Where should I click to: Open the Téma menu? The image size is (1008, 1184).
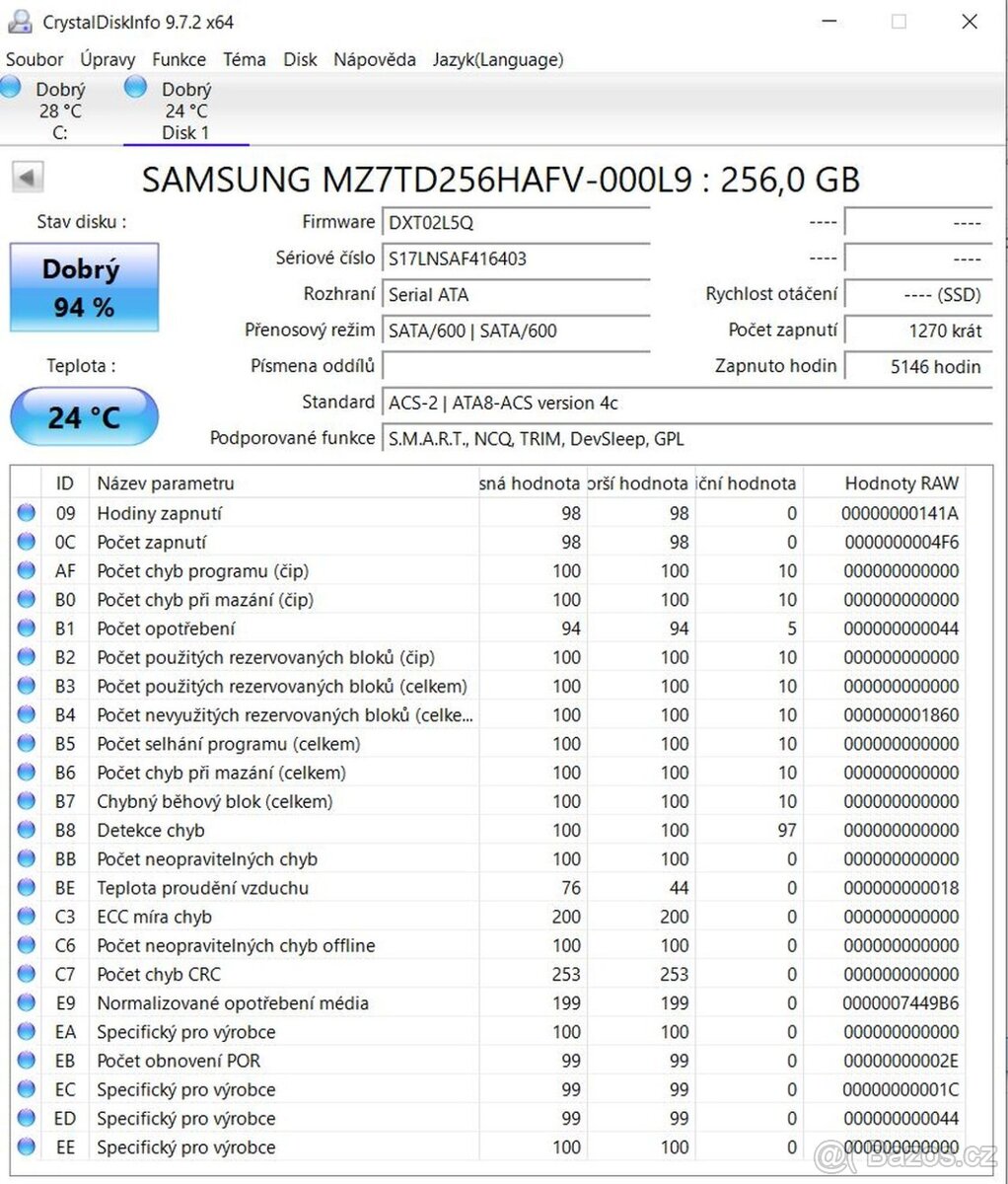pyautogui.click(x=244, y=59)
